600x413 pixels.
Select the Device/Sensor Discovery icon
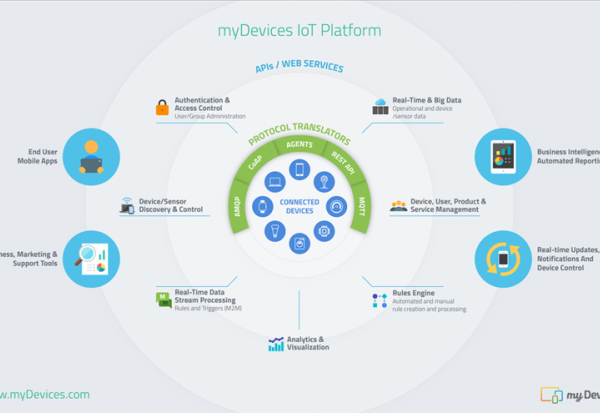(128, 206)
